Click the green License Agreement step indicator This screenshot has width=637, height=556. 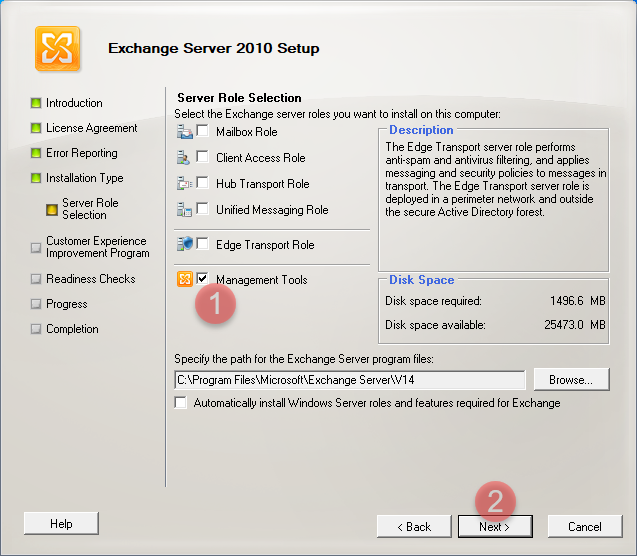tap(36, 128)
